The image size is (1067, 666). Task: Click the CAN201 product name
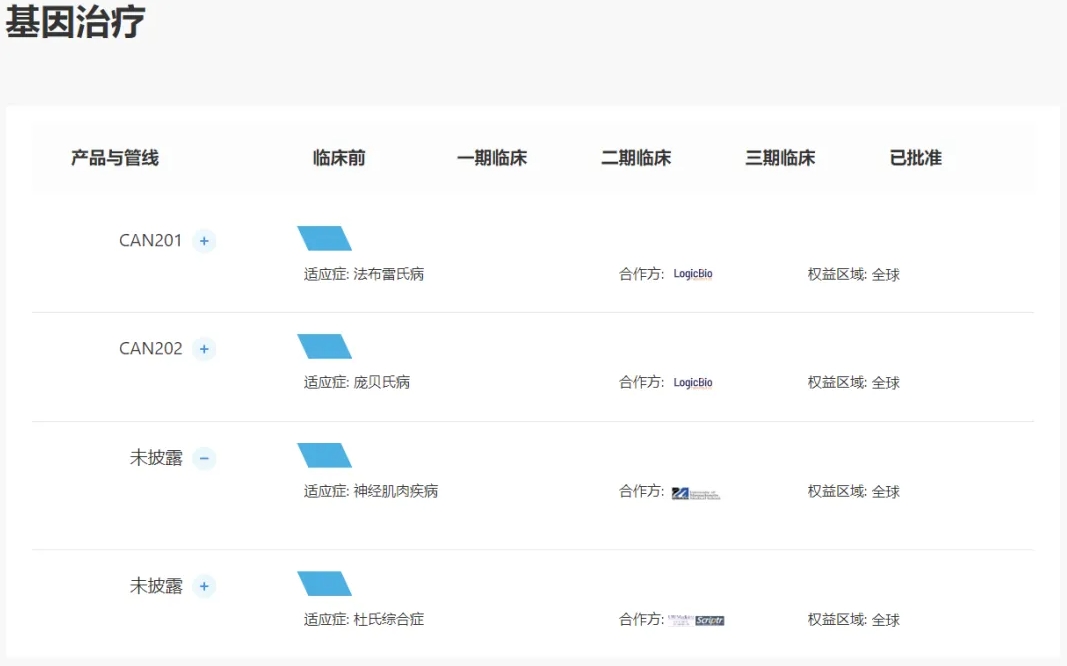click(x=150, y=241)
